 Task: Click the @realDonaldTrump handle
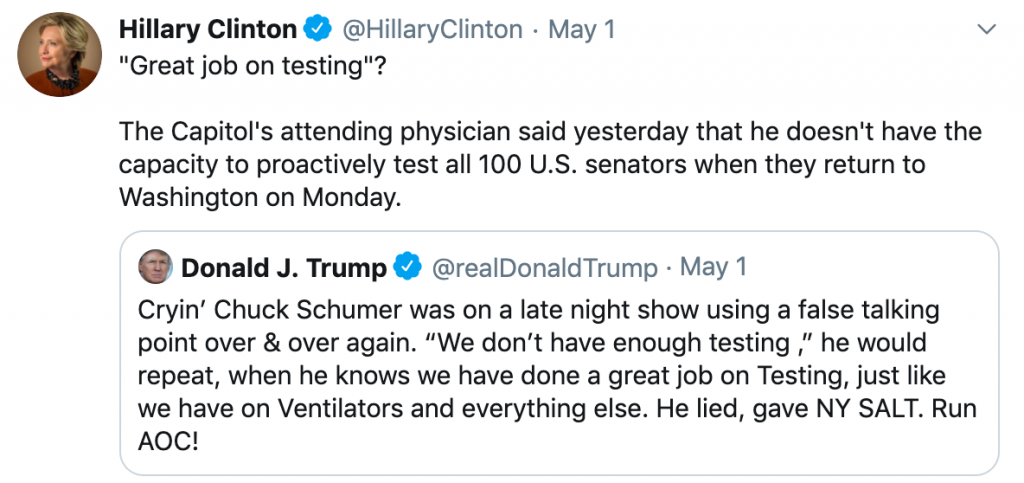[x=544, y=268]
